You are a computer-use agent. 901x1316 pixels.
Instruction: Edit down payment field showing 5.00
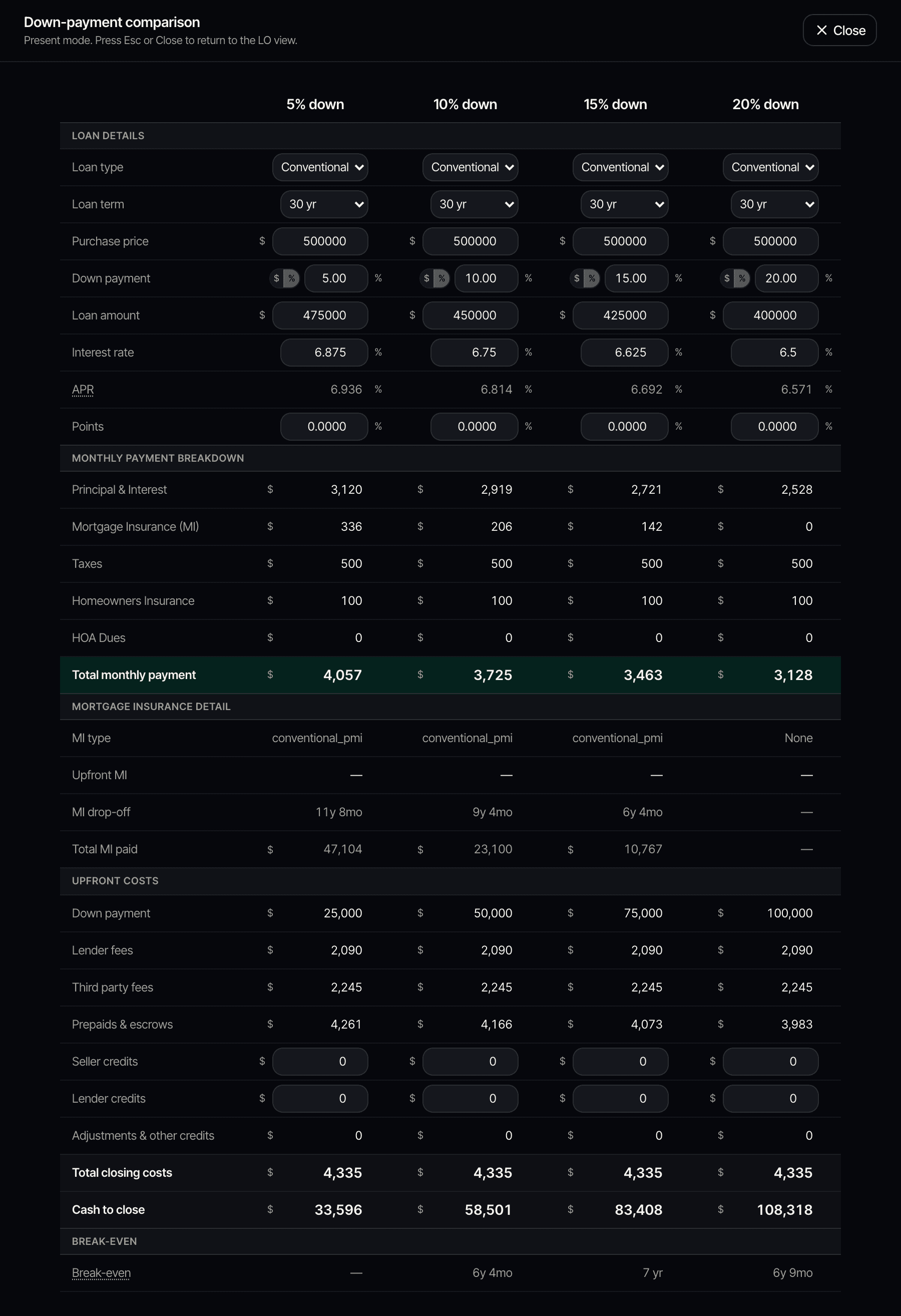pyautogui.click(x=336, y=278)
